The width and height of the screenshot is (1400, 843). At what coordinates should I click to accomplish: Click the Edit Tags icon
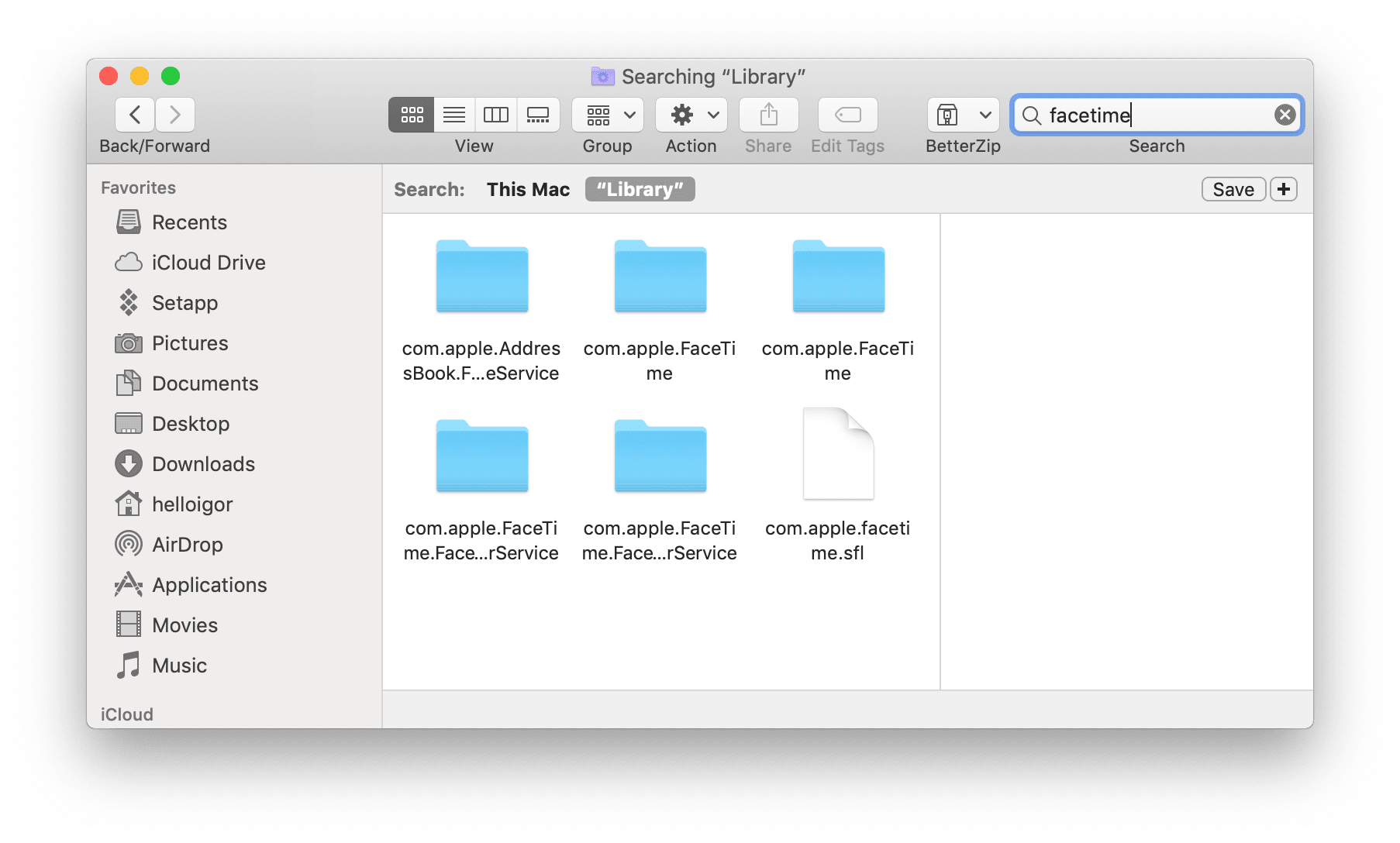847,115
